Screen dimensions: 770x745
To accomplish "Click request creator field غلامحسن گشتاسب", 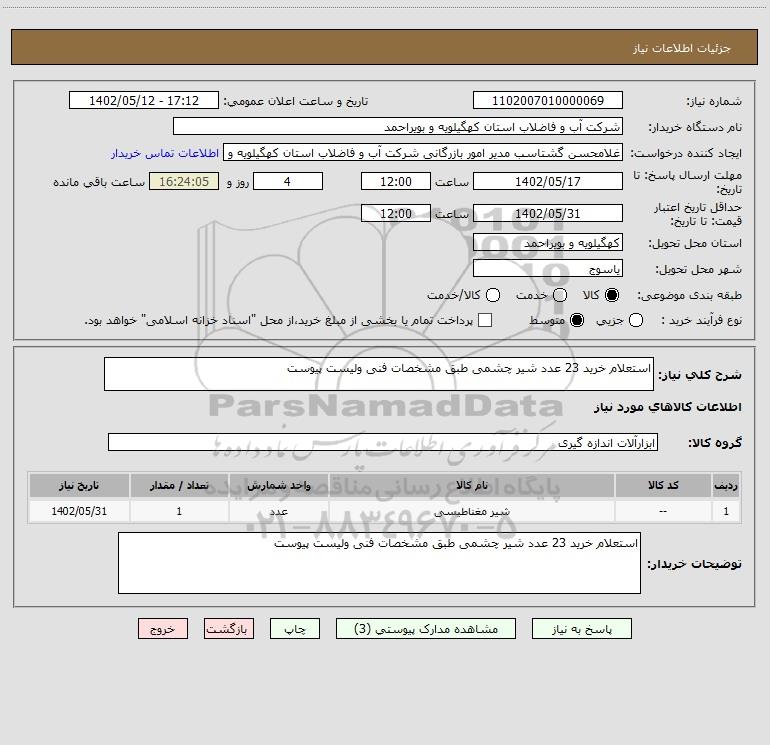I will point(423,153).
